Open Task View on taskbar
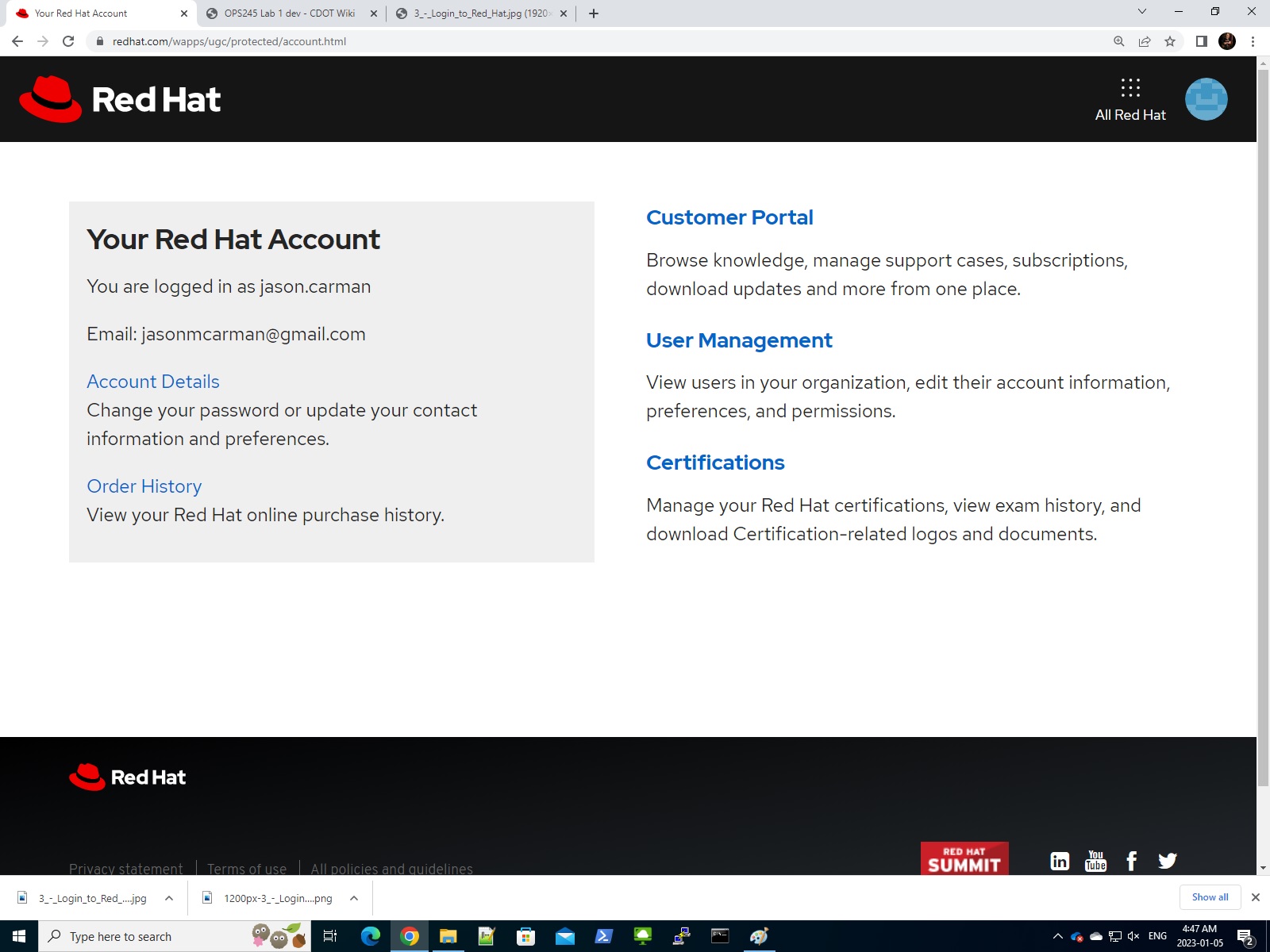1270x952 pixels. coord(330,936)
